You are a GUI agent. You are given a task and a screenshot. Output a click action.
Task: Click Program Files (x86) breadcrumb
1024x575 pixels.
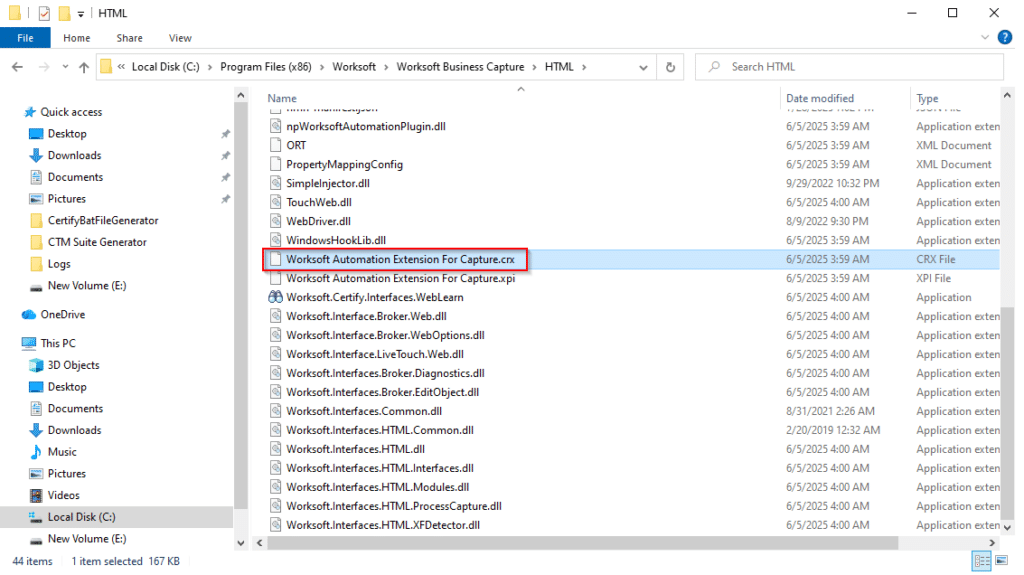(266, 67)
